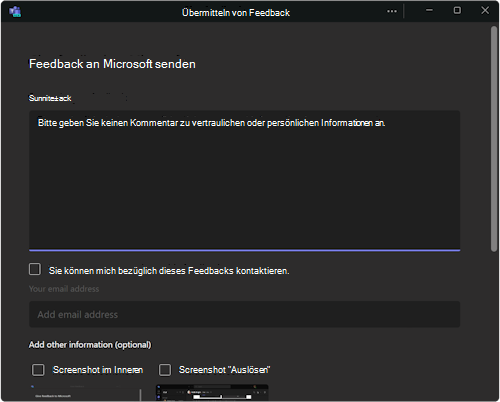Minimize the feedback window
Viewport: 500px width, 402px height.
point(429,10)
